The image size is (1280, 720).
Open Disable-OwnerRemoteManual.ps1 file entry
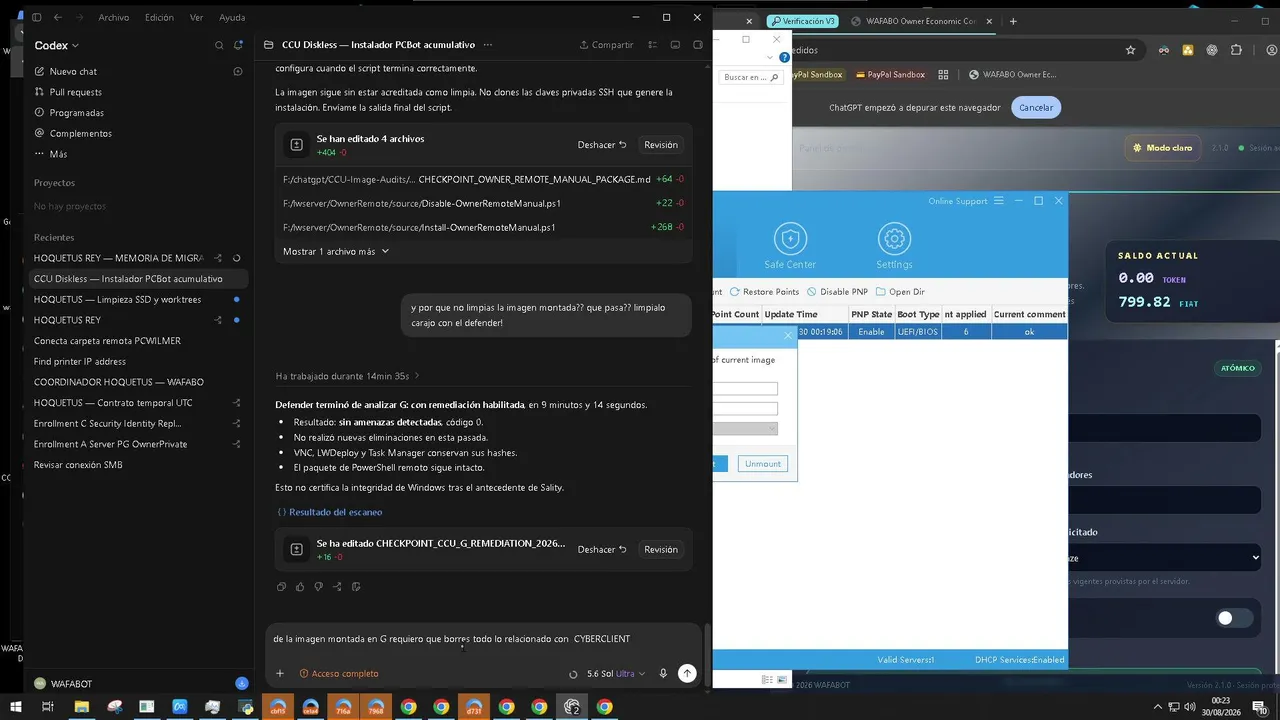(484, 203)
